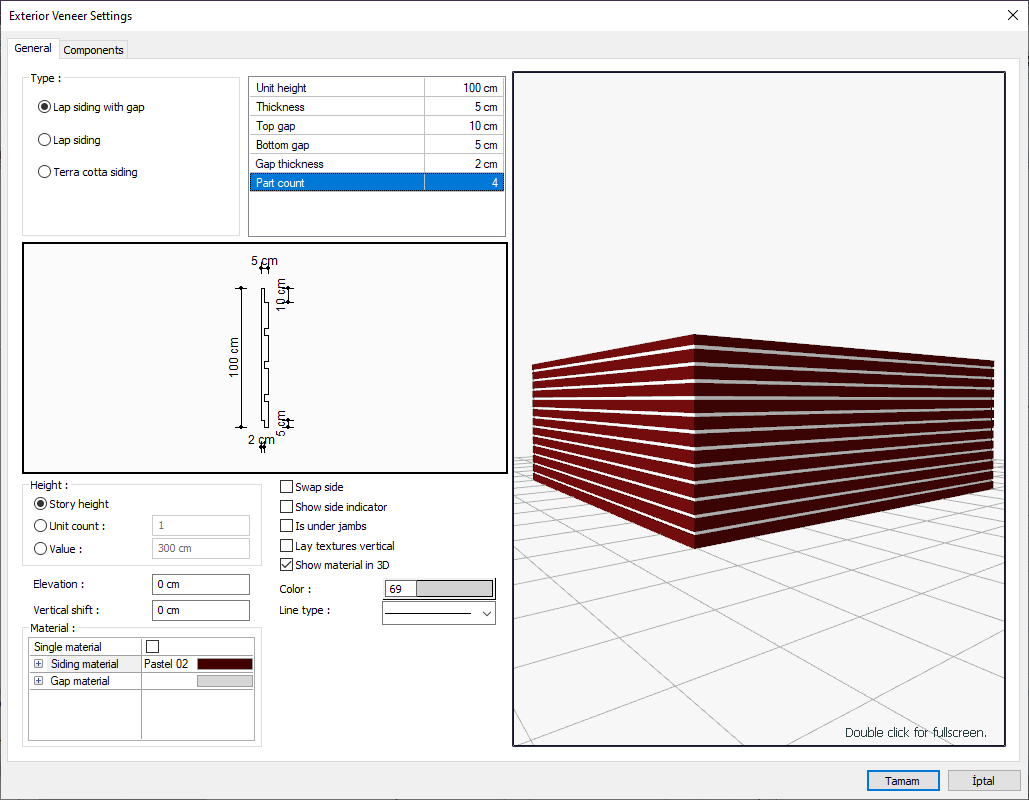Select Lap siding with gap option
This screenshot has height=800, width=1029.
44,107
